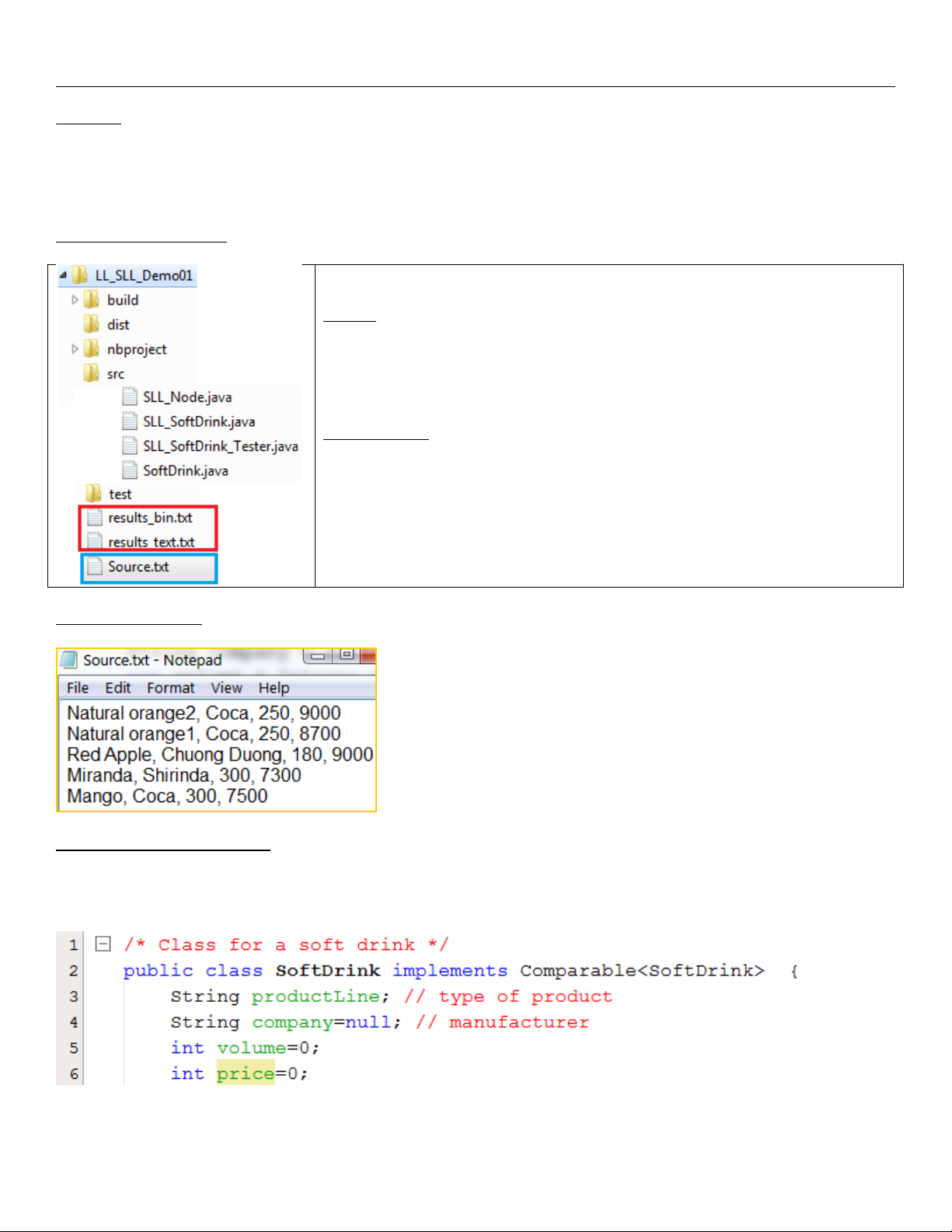Select the results_text.txt file
The image size is (952, 1232).
tap(151, 542)
